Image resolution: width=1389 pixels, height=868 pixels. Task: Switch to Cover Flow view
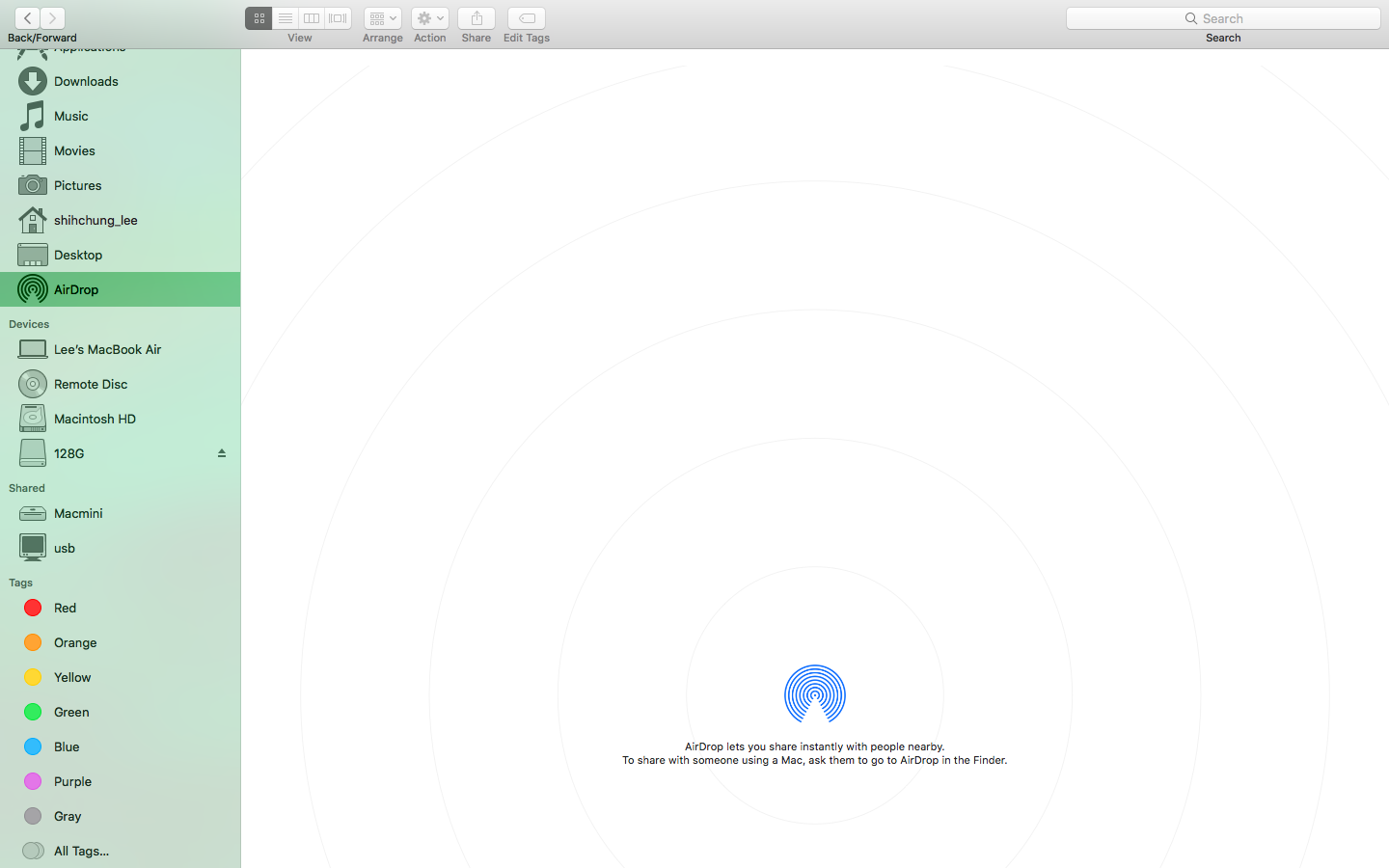(x=338, y=17)
